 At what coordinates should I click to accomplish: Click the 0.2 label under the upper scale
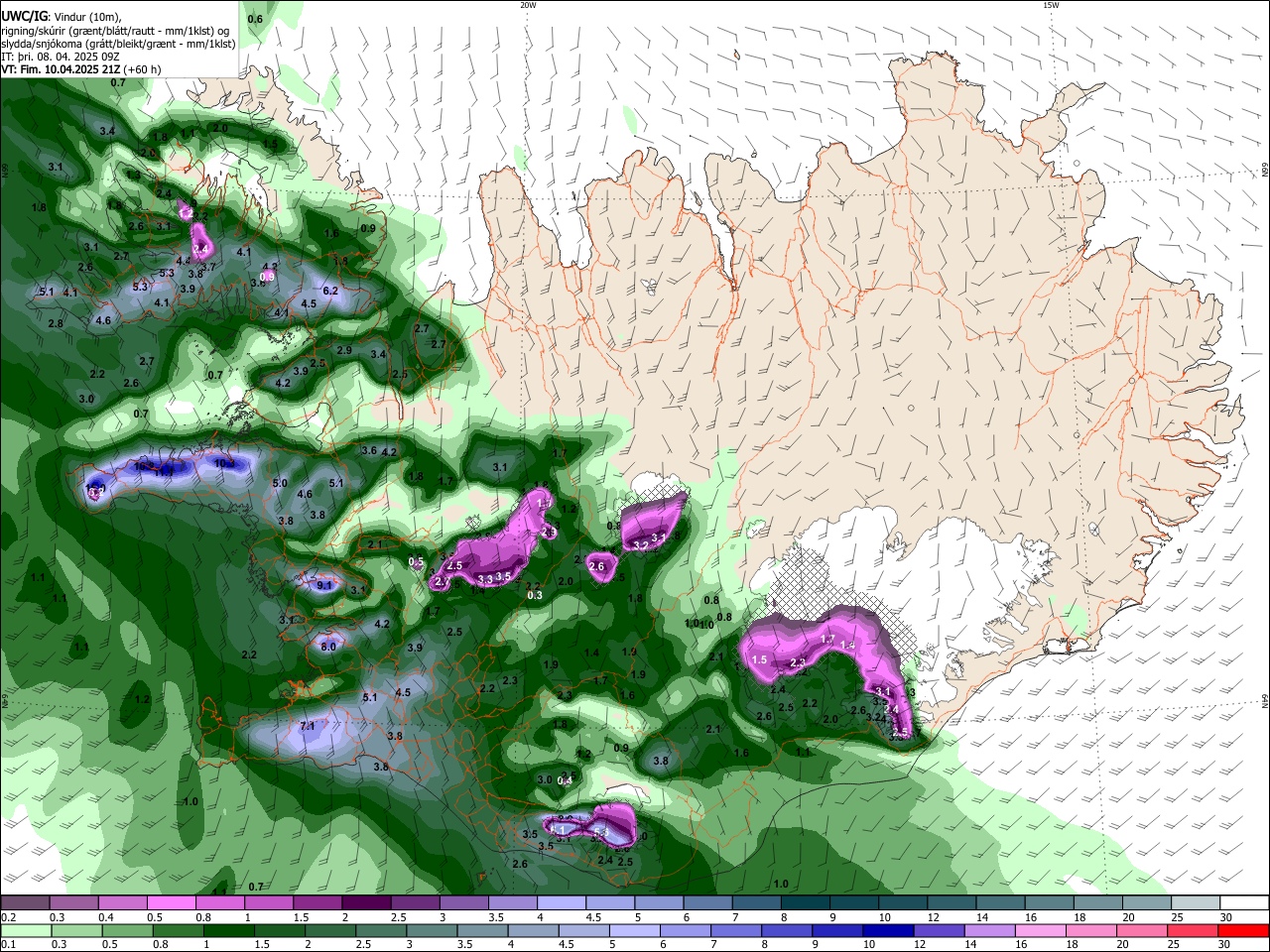[x=8, y=917]
